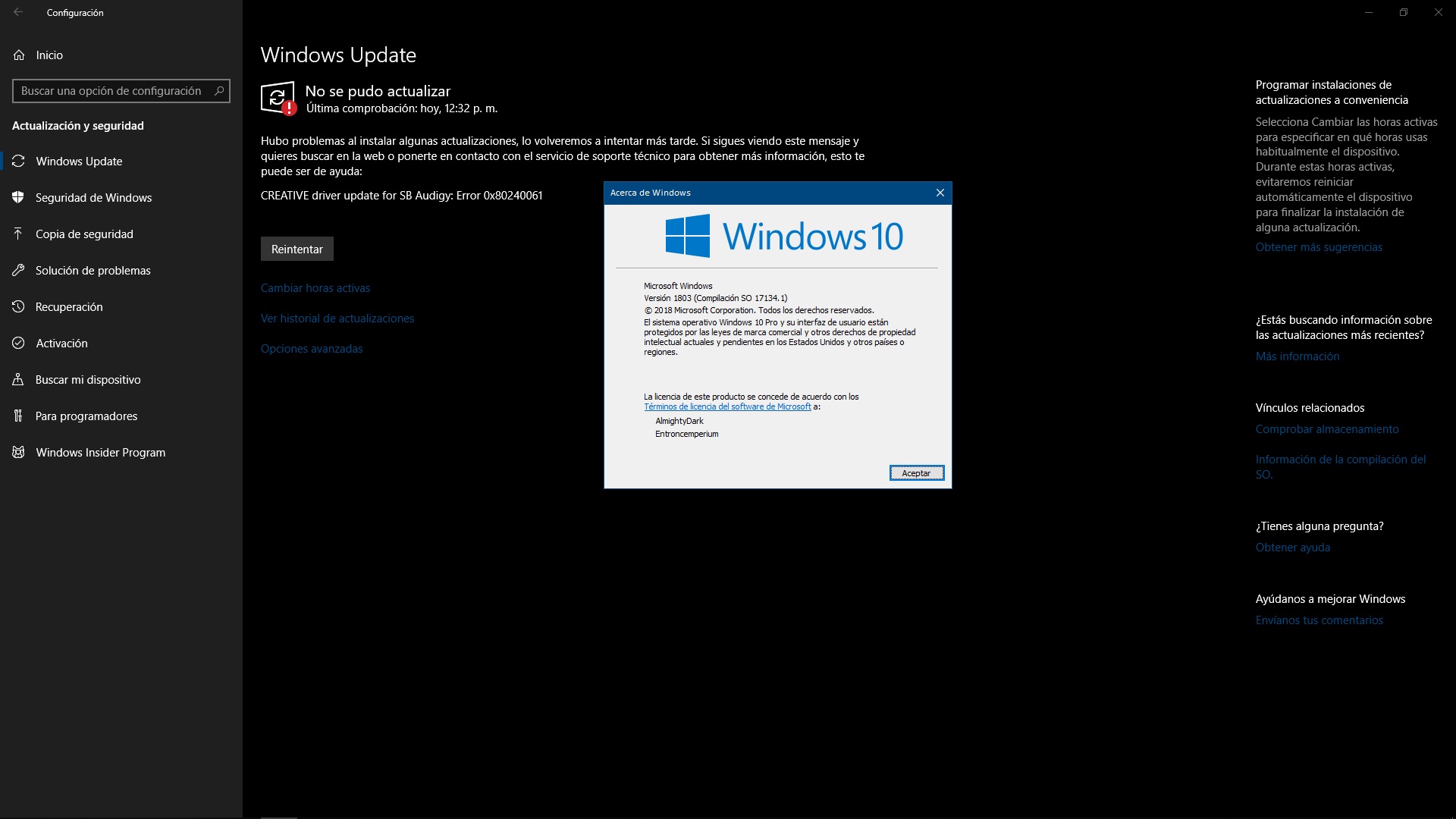This screenshot has width=1456, height=819.
Task: Click Información de la compilación del SO link
Action: click(x=1341, y=467)
